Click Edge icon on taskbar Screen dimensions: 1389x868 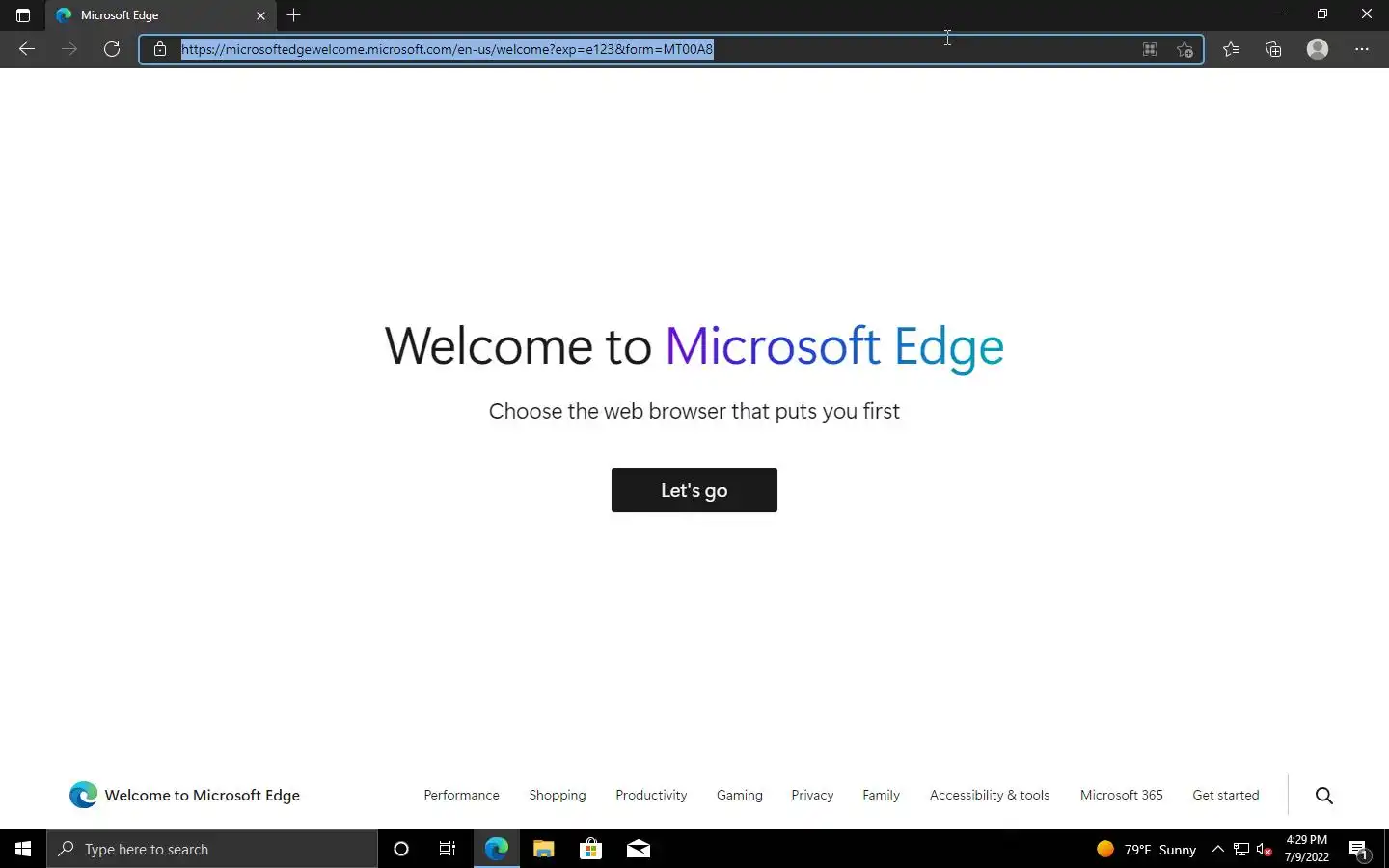pyautogui.click(x=496, y=849)
